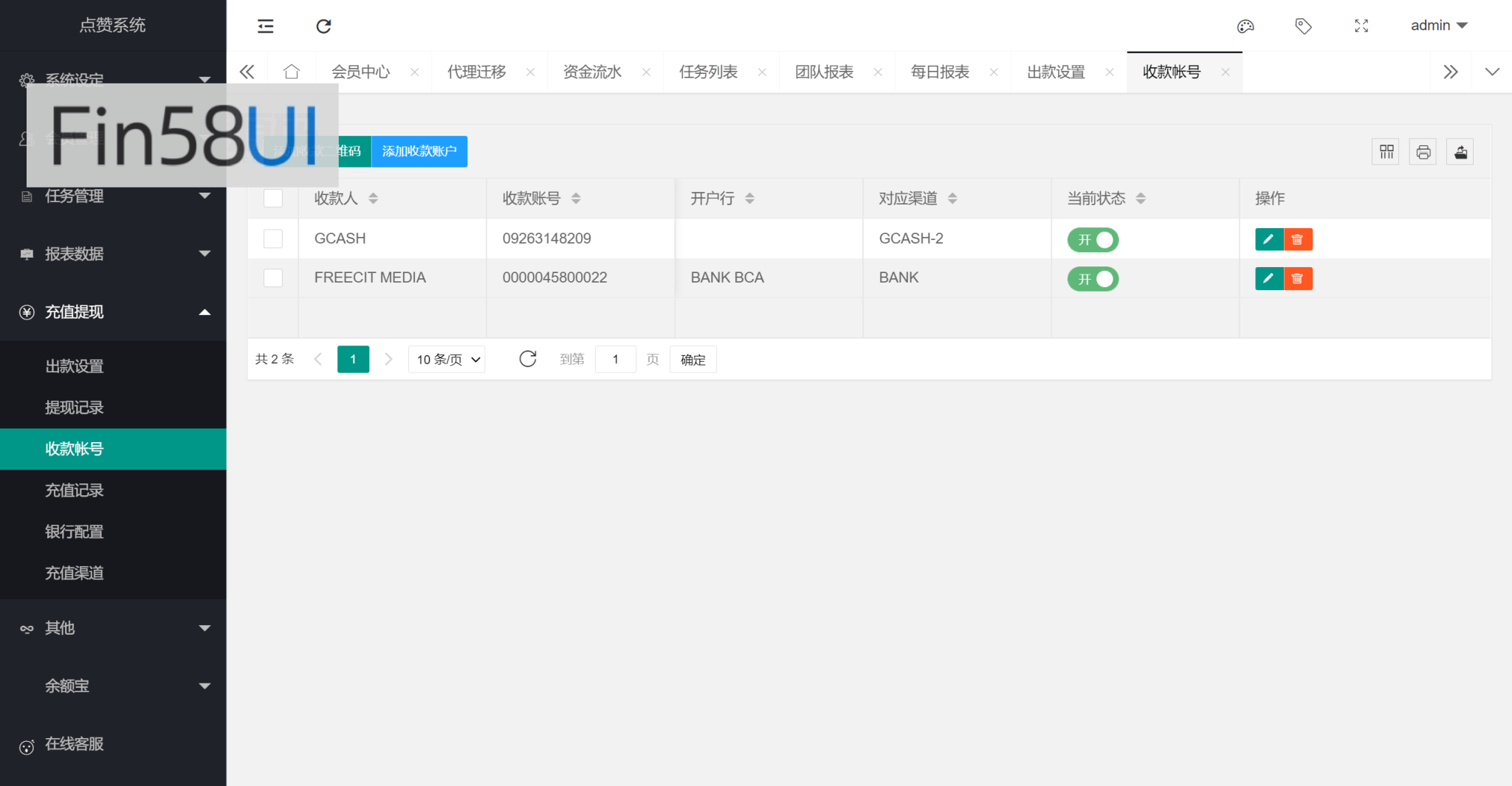The height and width of the screenshot is (786, 1512).
Task: Click the refresh icon in top header
Action: pos(323,27)
